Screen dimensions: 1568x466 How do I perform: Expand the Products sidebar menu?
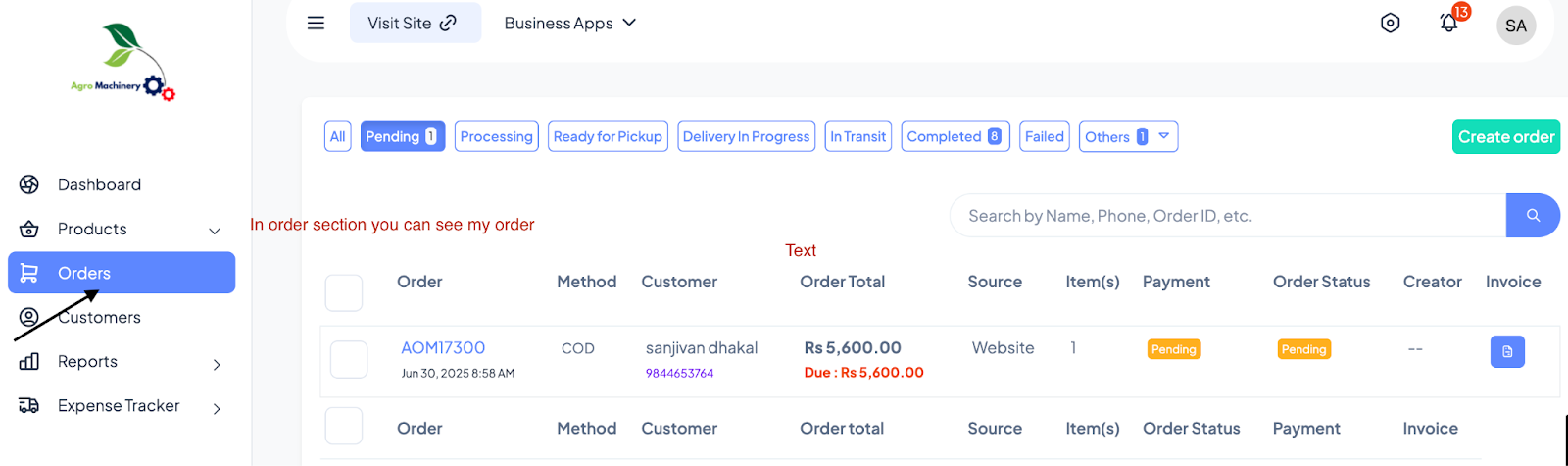tap(215, 231)
